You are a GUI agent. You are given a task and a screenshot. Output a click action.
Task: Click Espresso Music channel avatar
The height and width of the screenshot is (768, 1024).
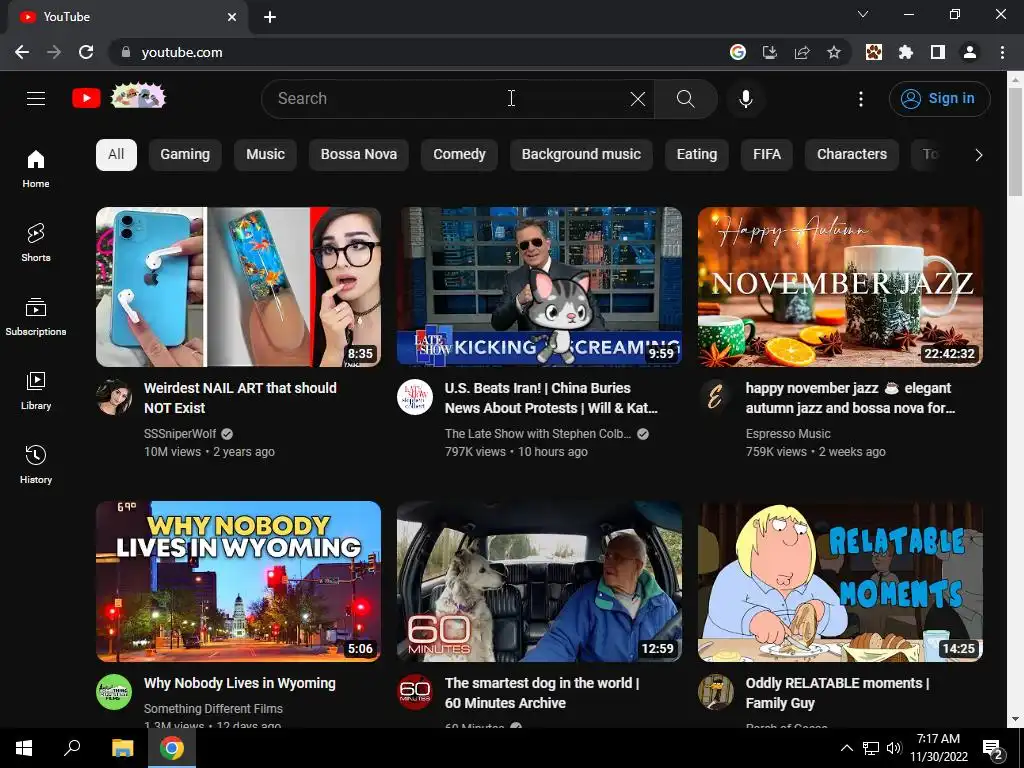(x=716, y=397)
